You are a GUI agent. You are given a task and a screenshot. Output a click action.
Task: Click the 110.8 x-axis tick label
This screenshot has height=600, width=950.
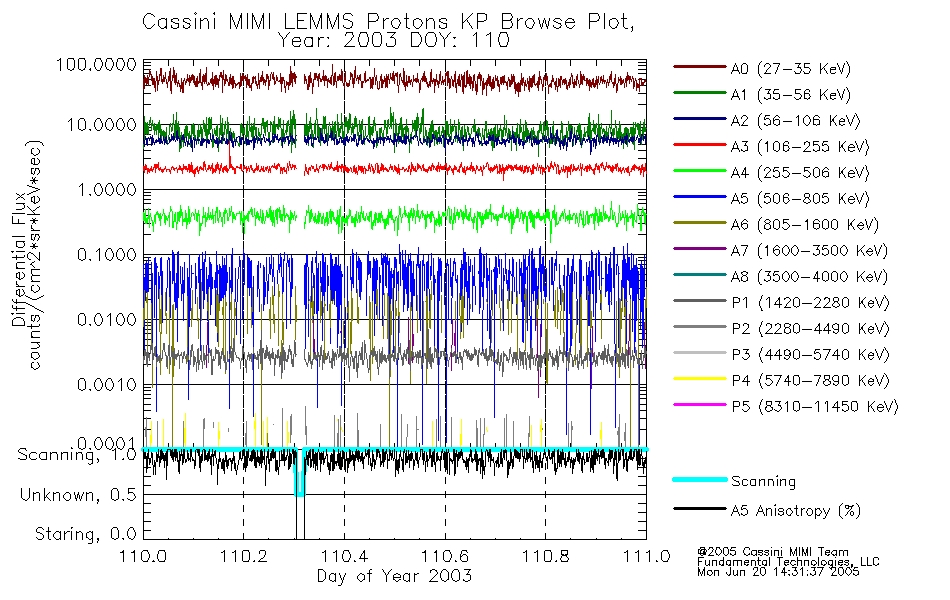(545, 556)
